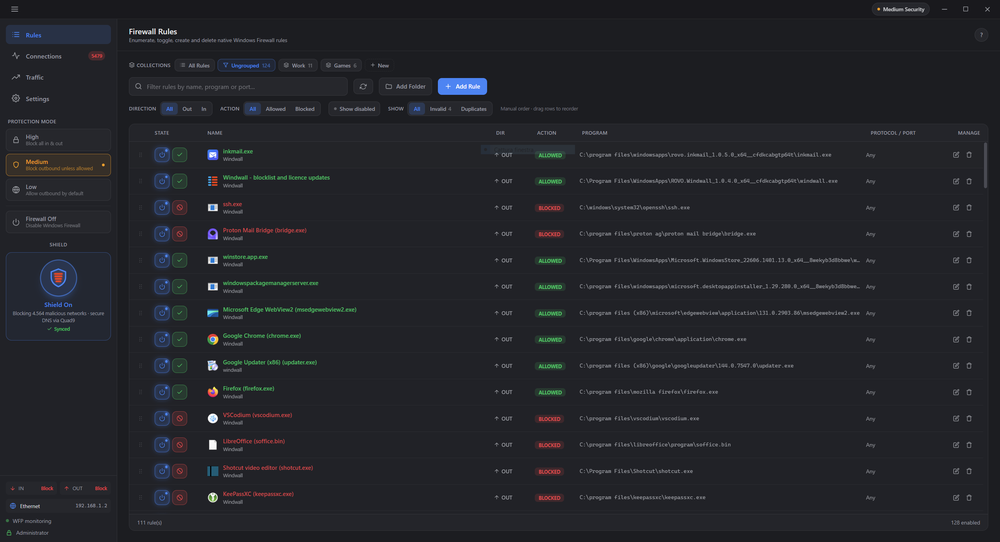This screenshot has width=1000, height=542.
Task: Focus the filter rules search field
Action: tap(239, 86)
